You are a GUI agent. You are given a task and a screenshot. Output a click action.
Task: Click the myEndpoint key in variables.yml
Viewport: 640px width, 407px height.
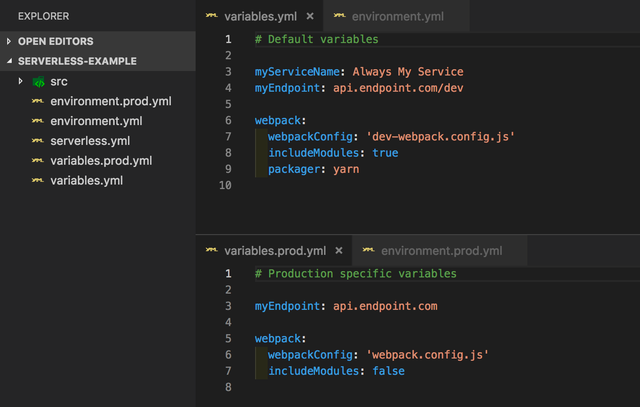click(x=287, y=88)
